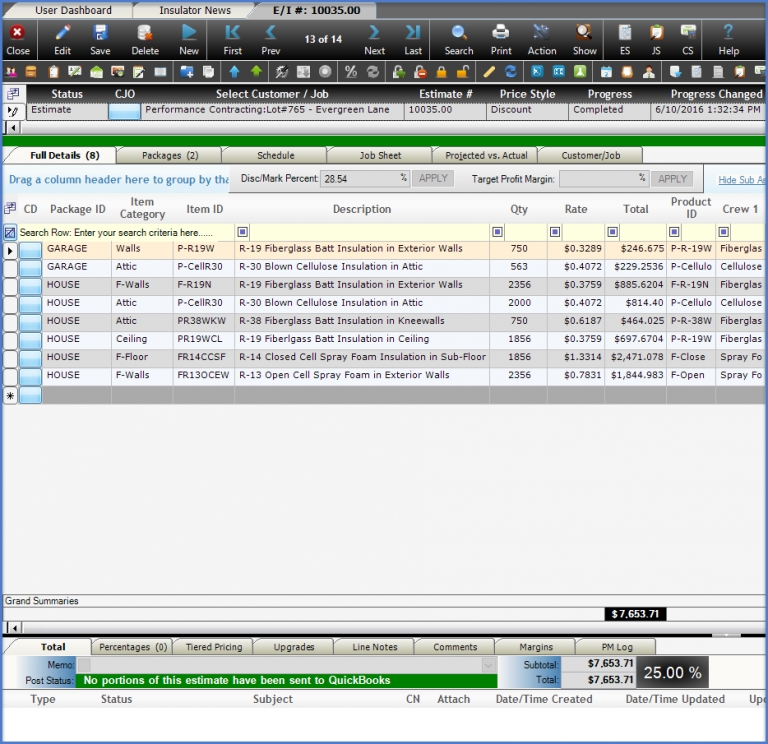This screenshot has width=768, height=744.
Task: Go to the Next estimate record
Action: pyautogui.click(x=374, y=39)
